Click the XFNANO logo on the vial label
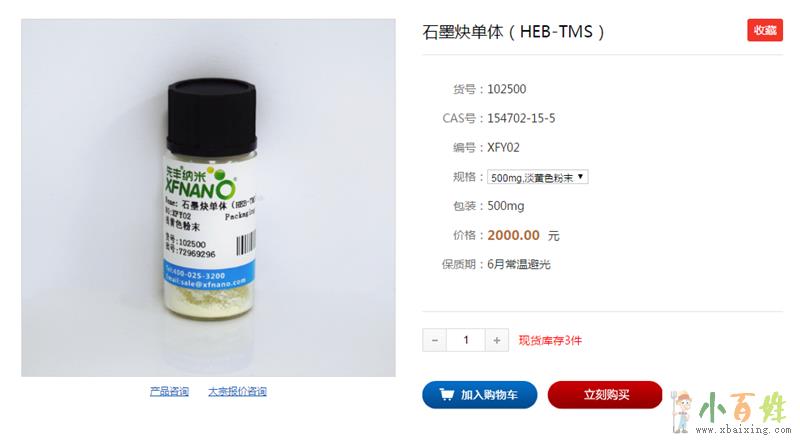Image resolution: width=800 pixels, height=440 pixels. pos(200,184)
